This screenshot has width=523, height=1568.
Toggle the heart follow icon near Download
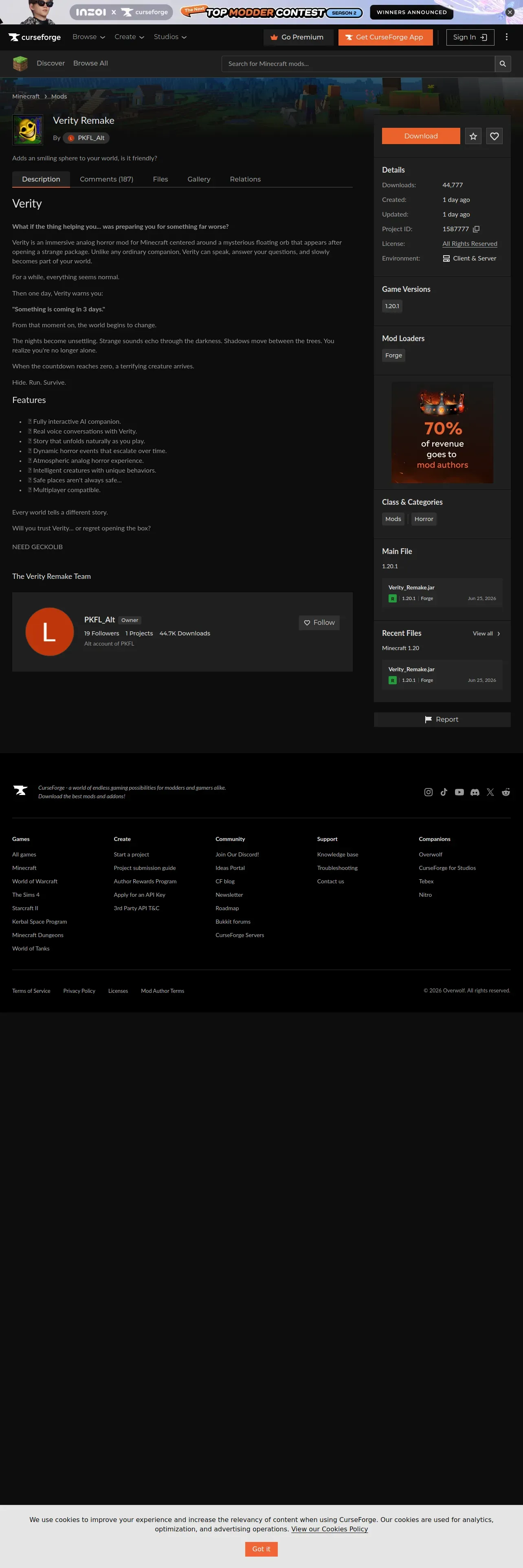click(x=494, y=136)
